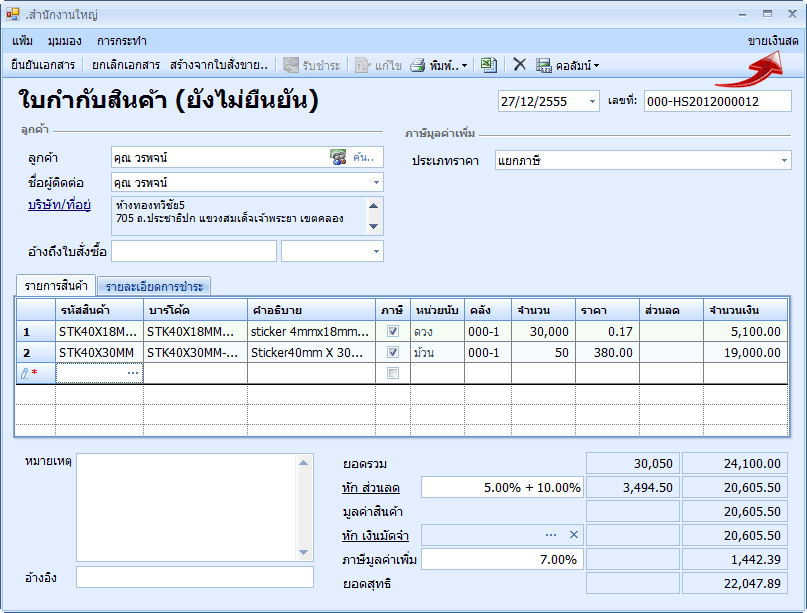The height and width of the screenshot is (613, 807).
Task: Click the document number field
Action: click(x=716, y=102)
